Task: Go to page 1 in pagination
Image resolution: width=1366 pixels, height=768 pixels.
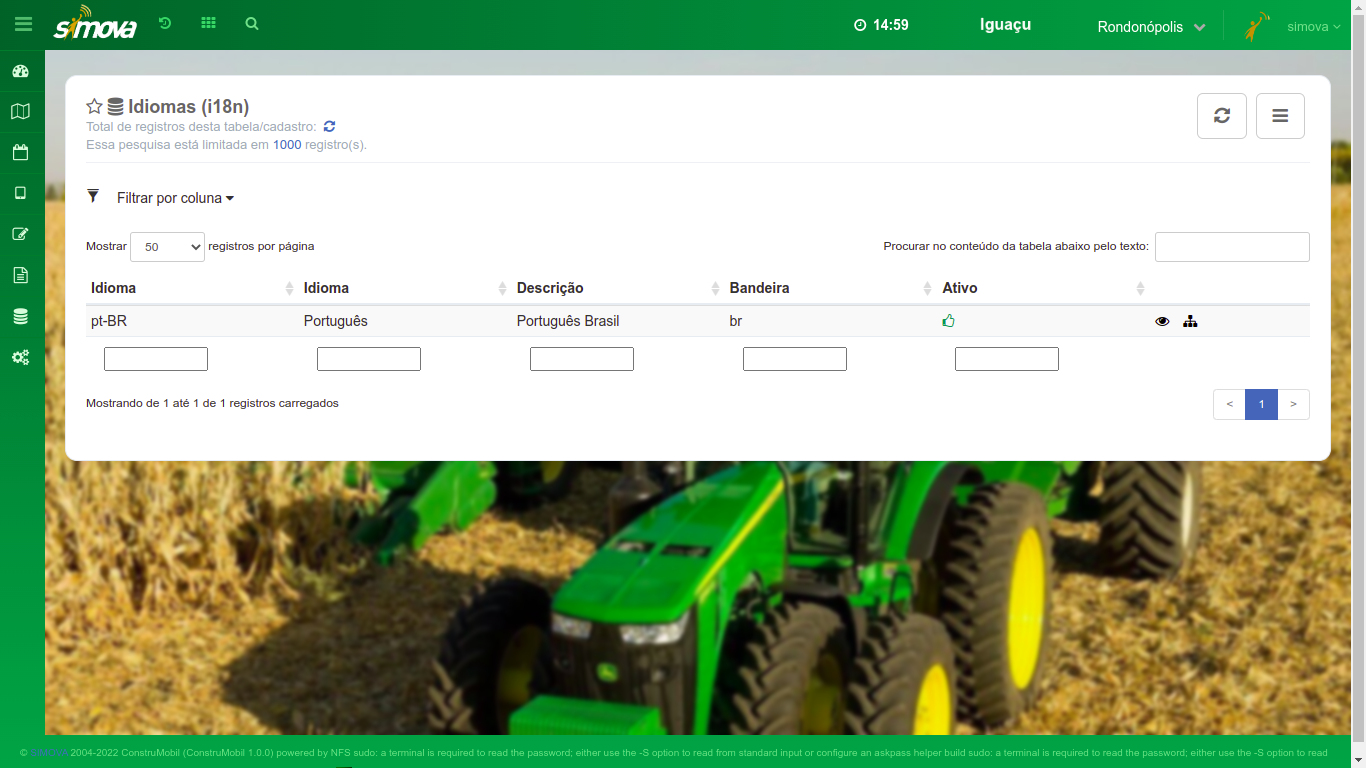Action: point(1261,404)
